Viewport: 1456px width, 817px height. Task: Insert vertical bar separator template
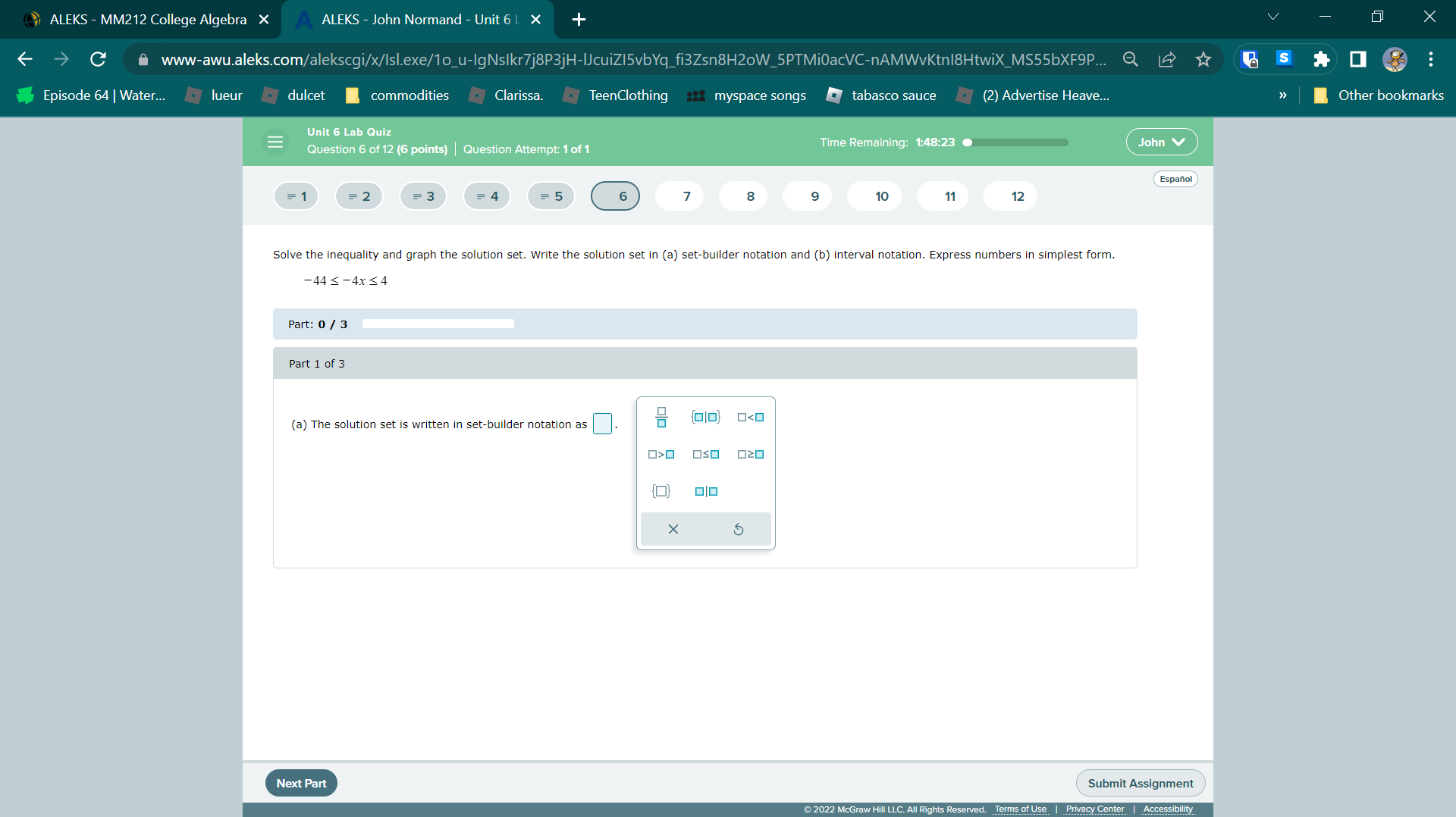(706, 491)
